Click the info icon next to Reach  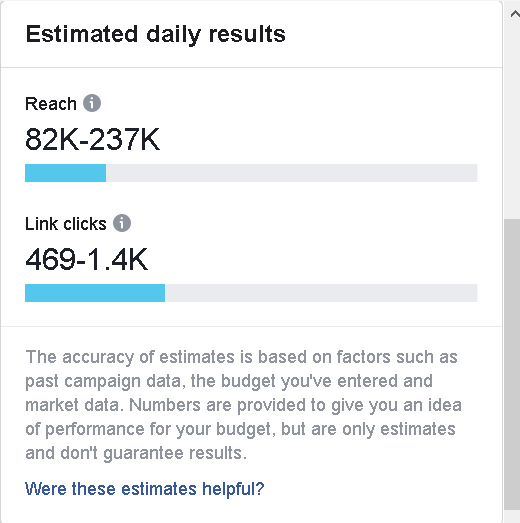tap(92, 103)
